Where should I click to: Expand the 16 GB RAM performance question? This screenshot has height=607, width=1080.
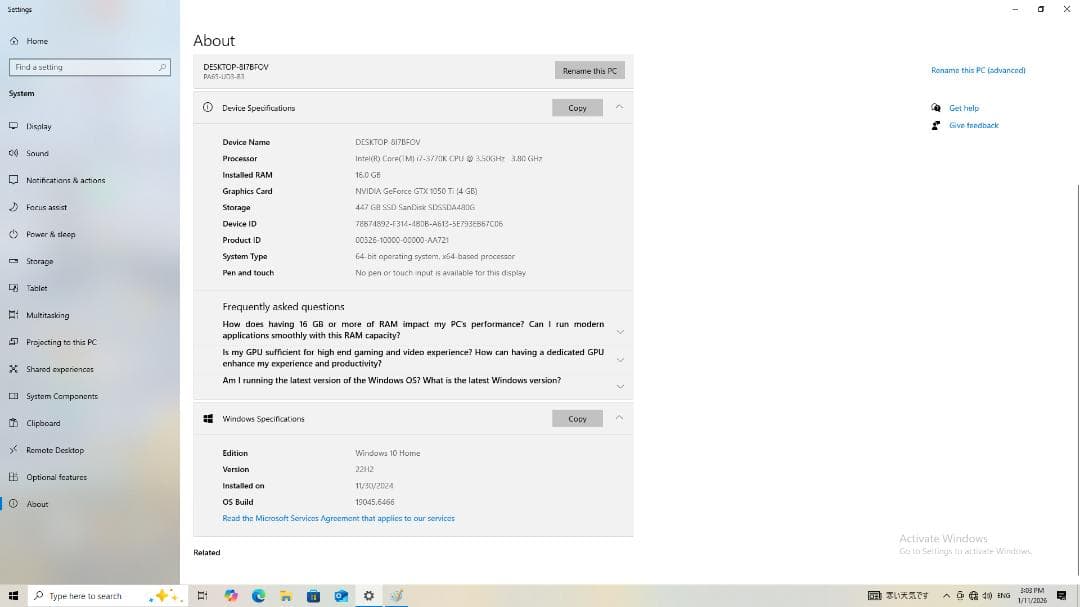(x=620, y=331)
